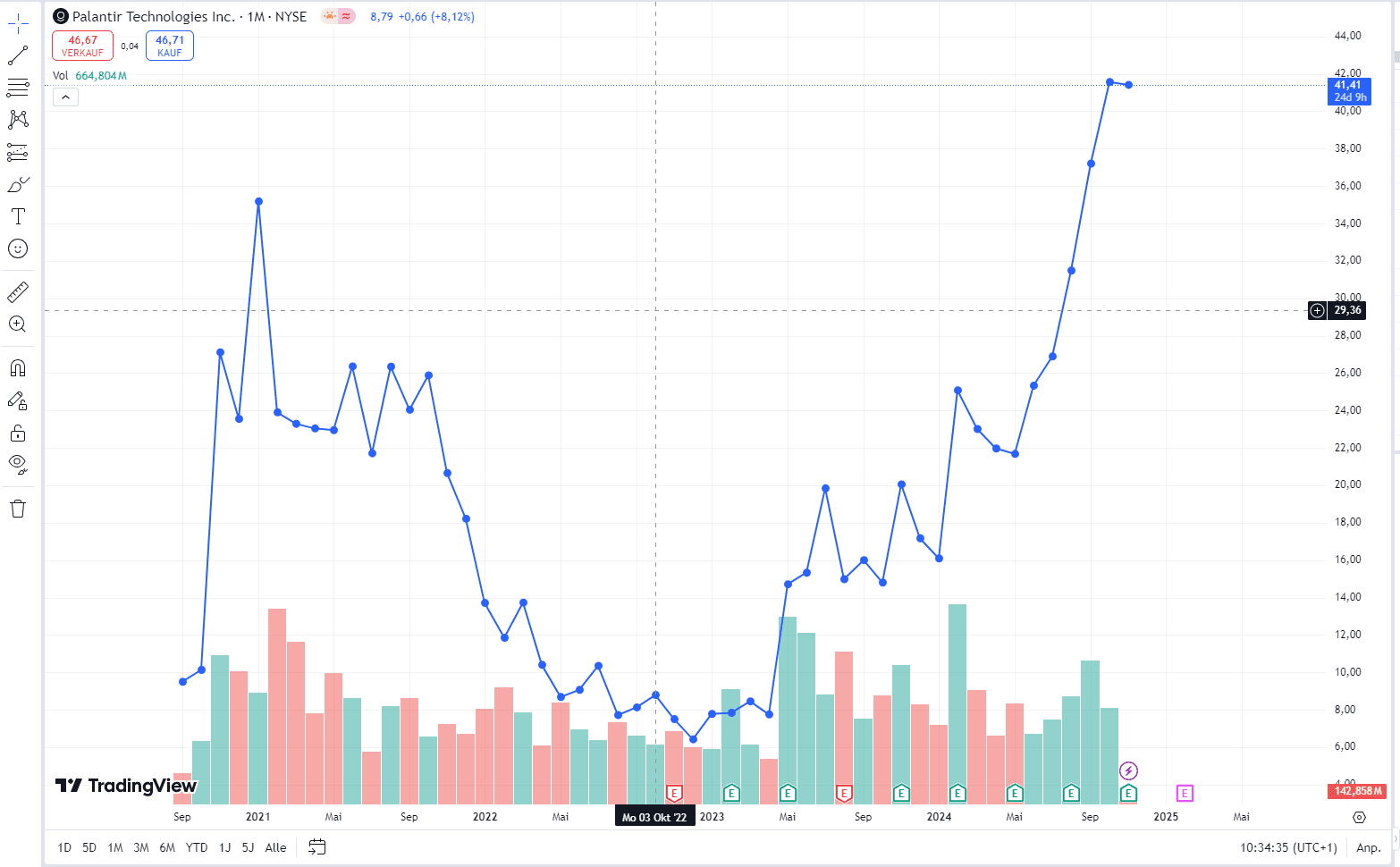Click the Vol 664,804M indicator label
The image size is (1400, 867).
tap(89, 75)
